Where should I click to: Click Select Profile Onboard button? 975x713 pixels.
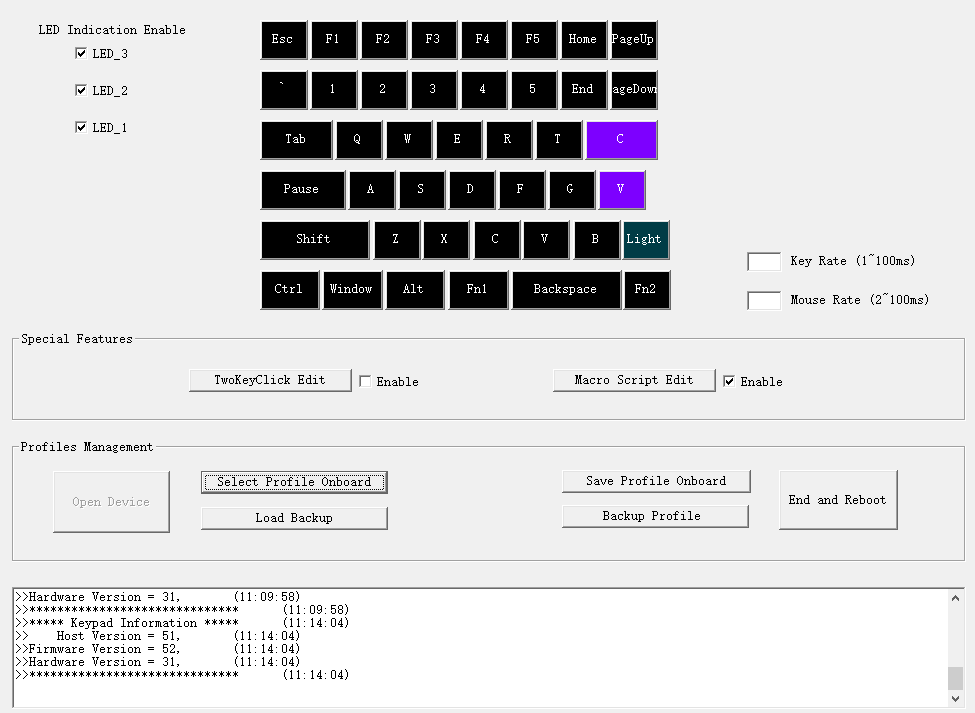point(294,482)
